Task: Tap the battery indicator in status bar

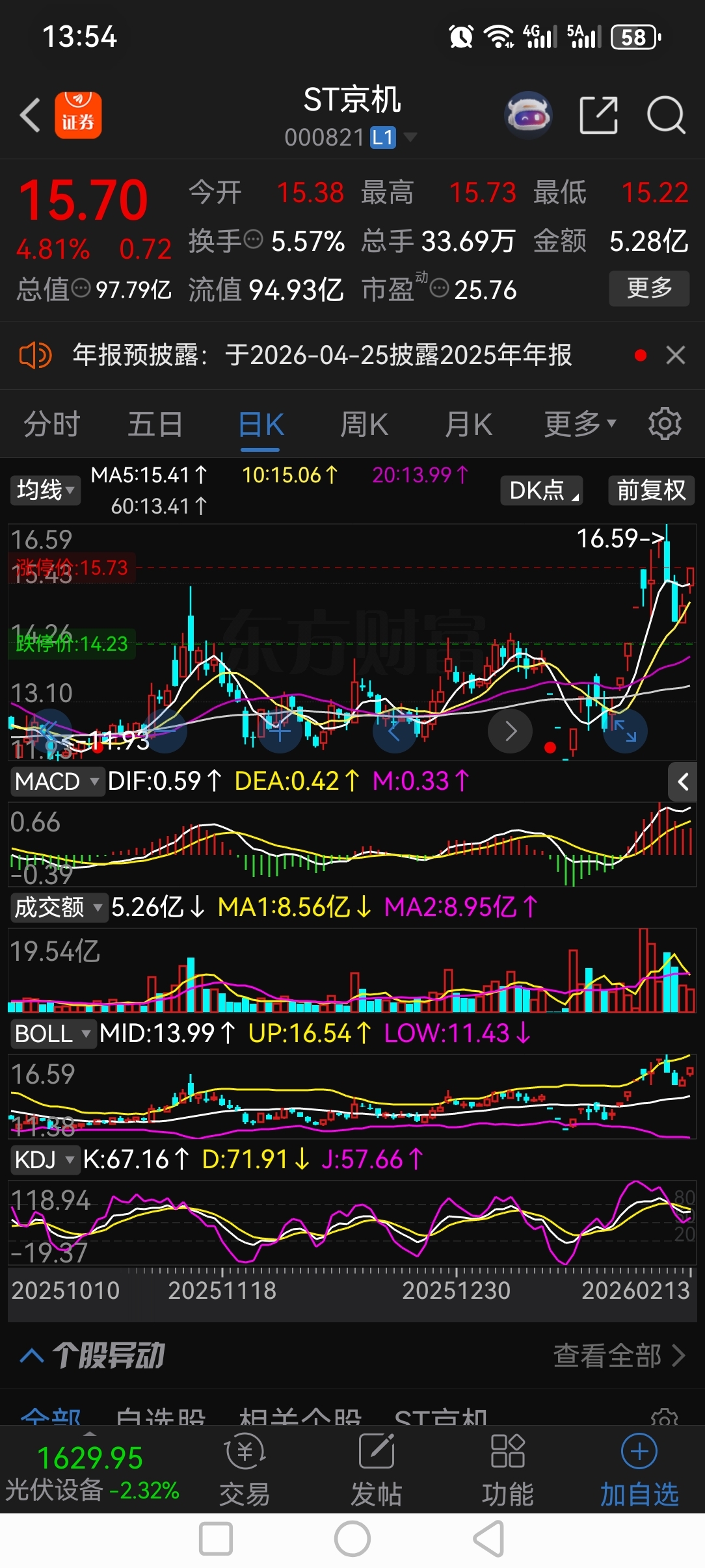Action: pos(636,37)
